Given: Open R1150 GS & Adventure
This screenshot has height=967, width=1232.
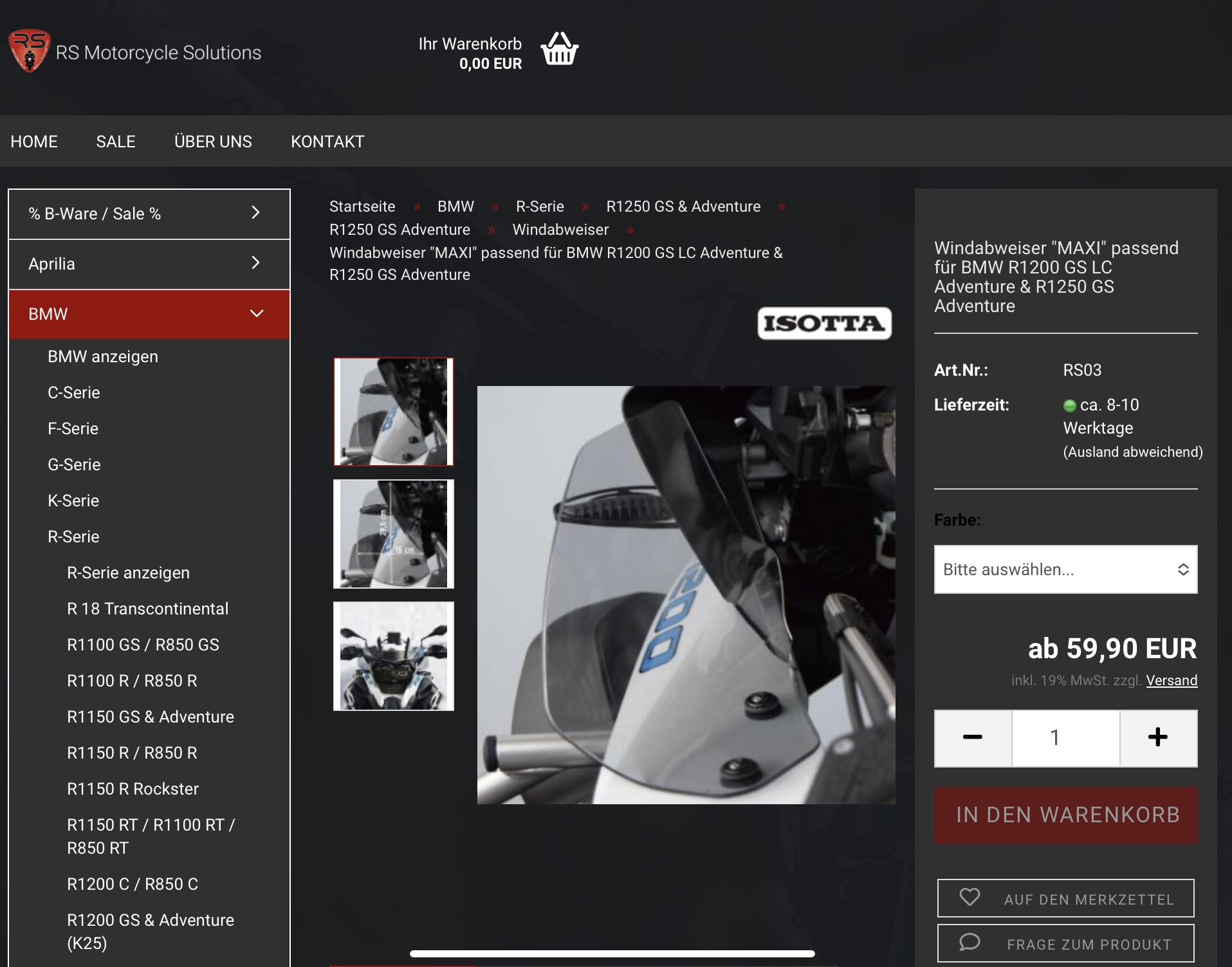Looking at the screenshot, I should click(151, 717).
